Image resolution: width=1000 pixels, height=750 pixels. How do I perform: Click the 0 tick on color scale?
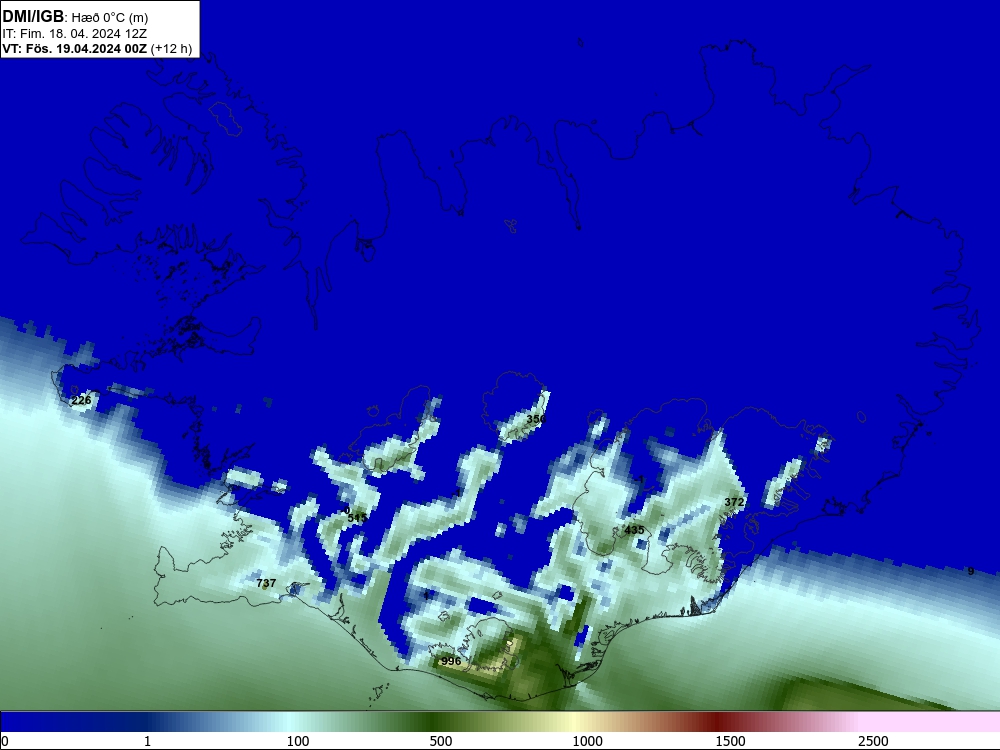tap(5, 741)
